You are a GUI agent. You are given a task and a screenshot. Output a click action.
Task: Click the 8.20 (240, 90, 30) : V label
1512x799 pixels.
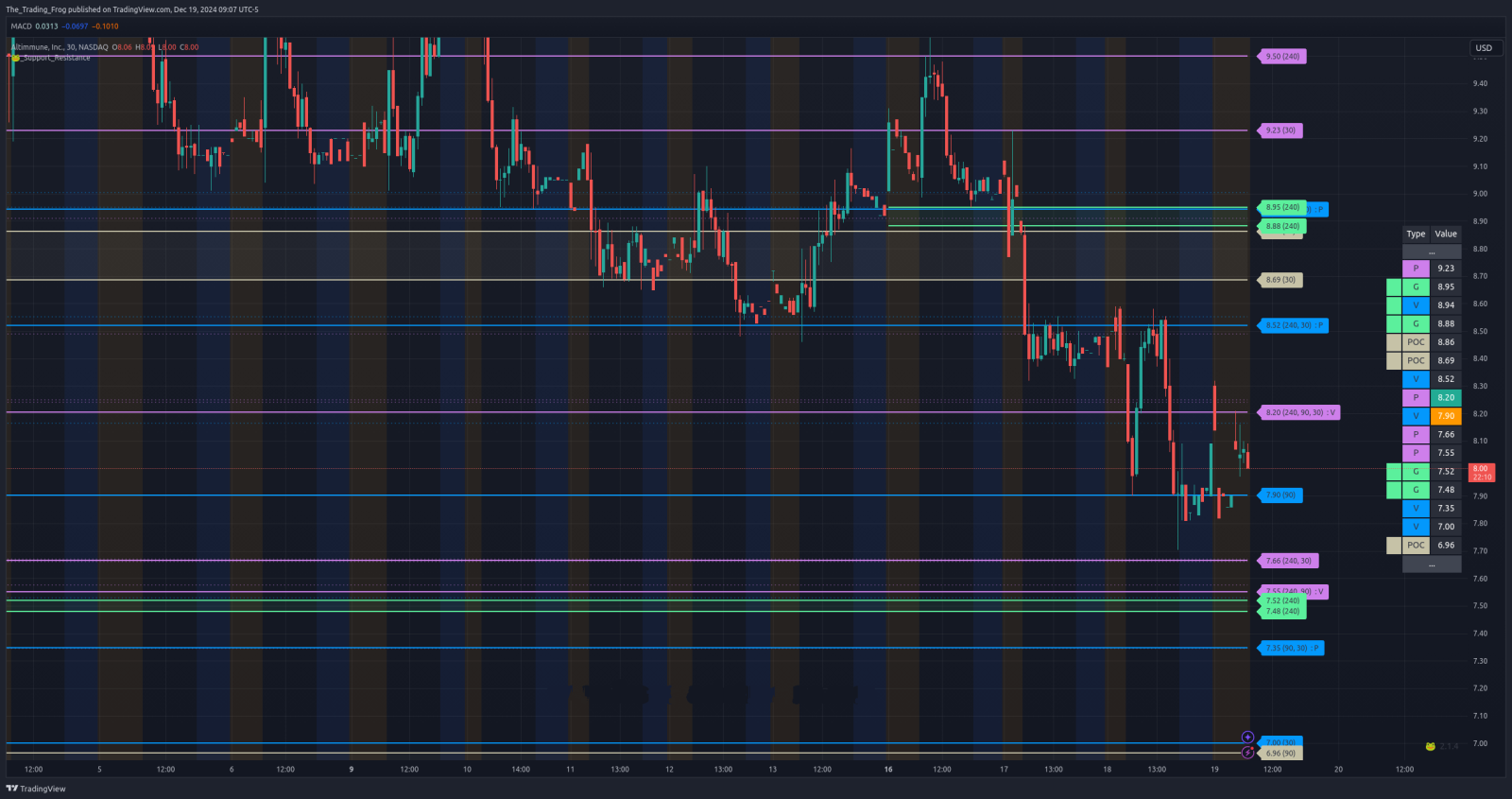pos(1300,412)
